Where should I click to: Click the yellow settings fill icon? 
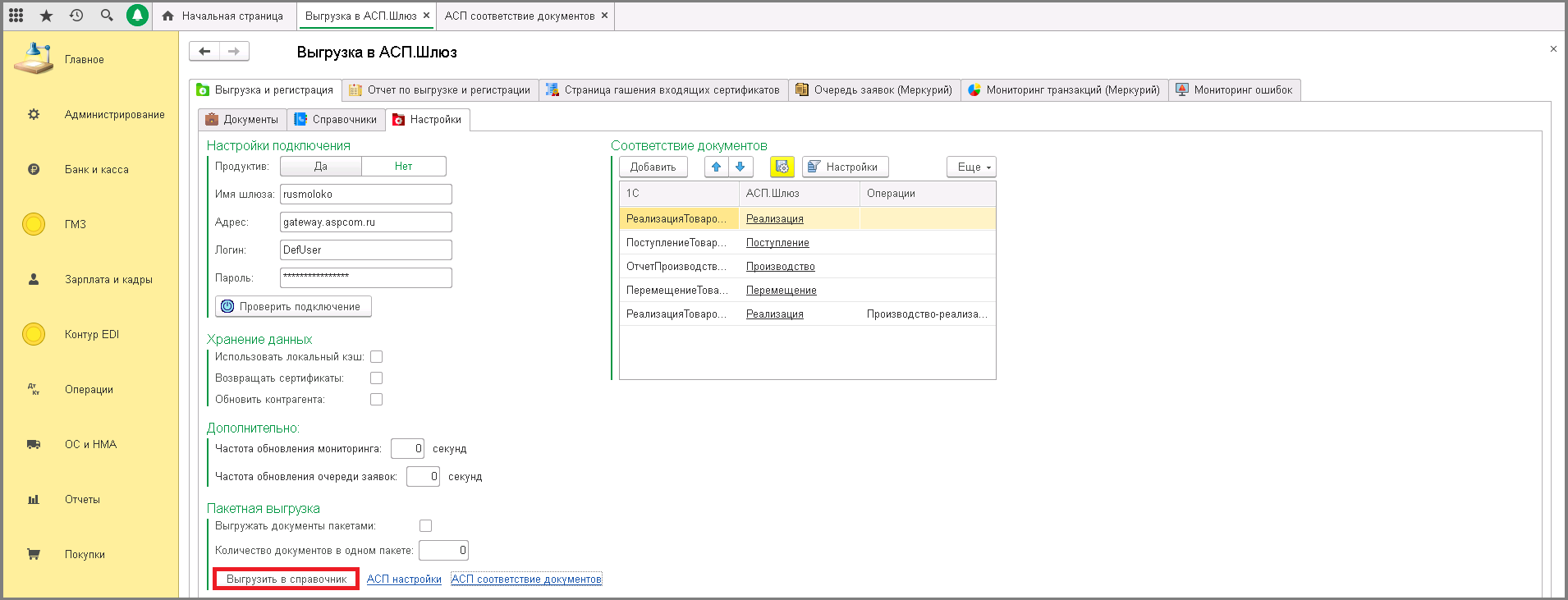tap(782, 167)
